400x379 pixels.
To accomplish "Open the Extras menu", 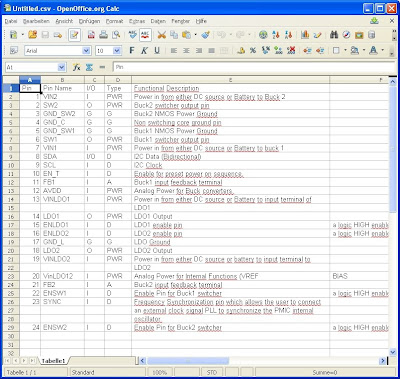I will (137, 21).
